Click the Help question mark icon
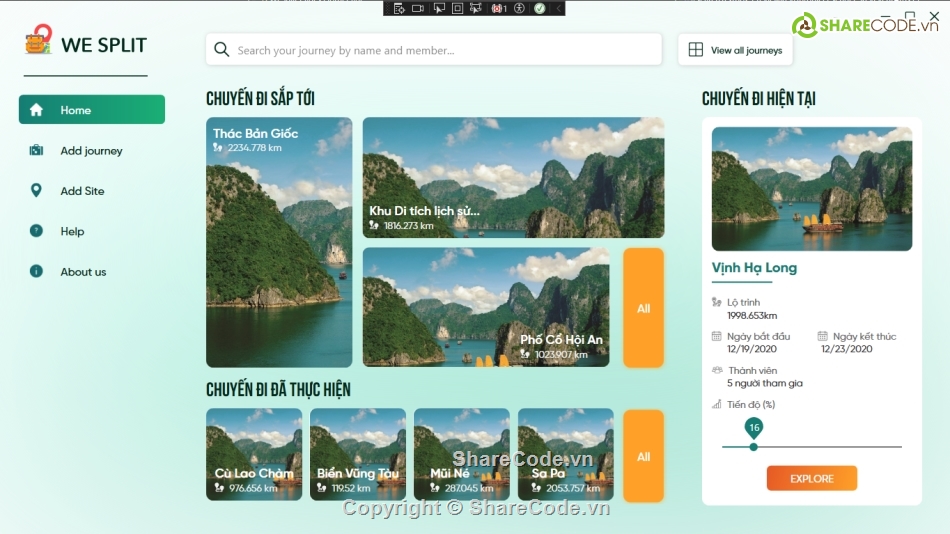950x534 pixels. pos(37,231)
